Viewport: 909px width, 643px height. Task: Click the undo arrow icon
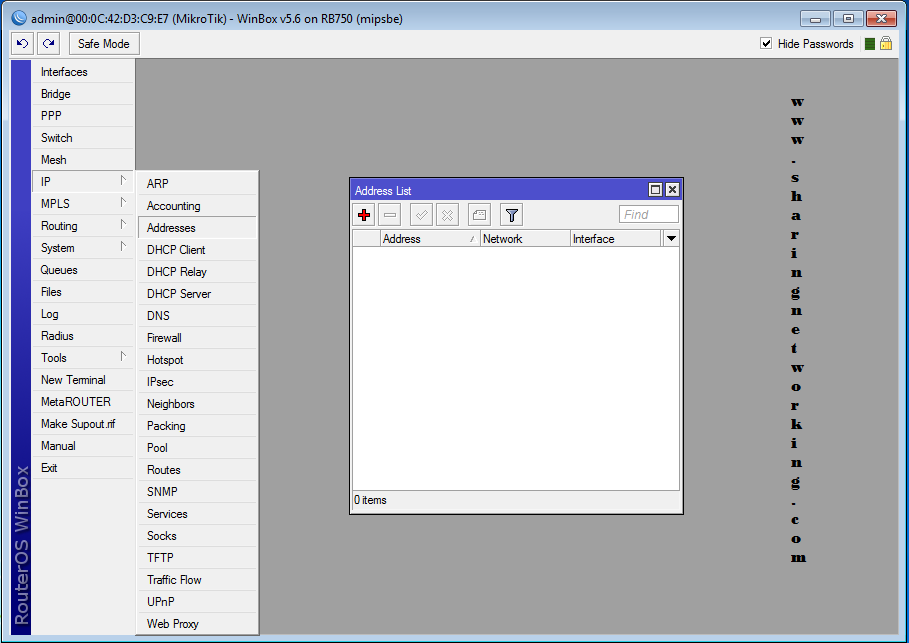pos(23,43)
